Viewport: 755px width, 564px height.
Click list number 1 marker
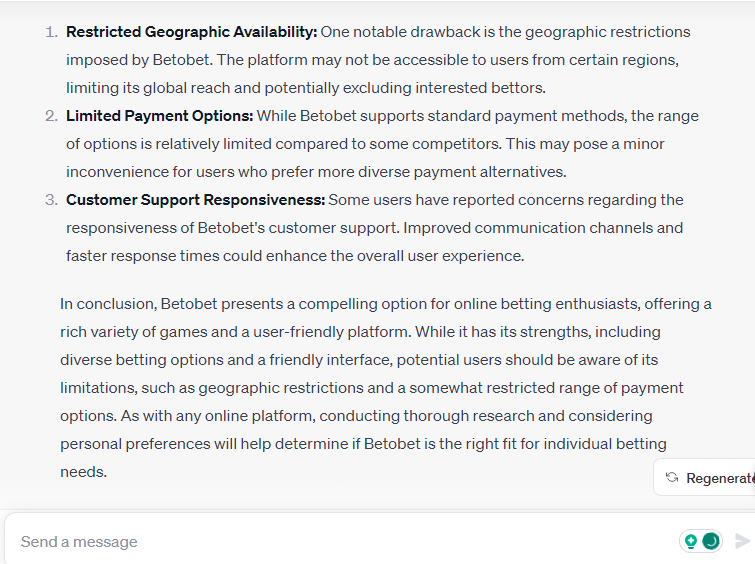point(51,32)
